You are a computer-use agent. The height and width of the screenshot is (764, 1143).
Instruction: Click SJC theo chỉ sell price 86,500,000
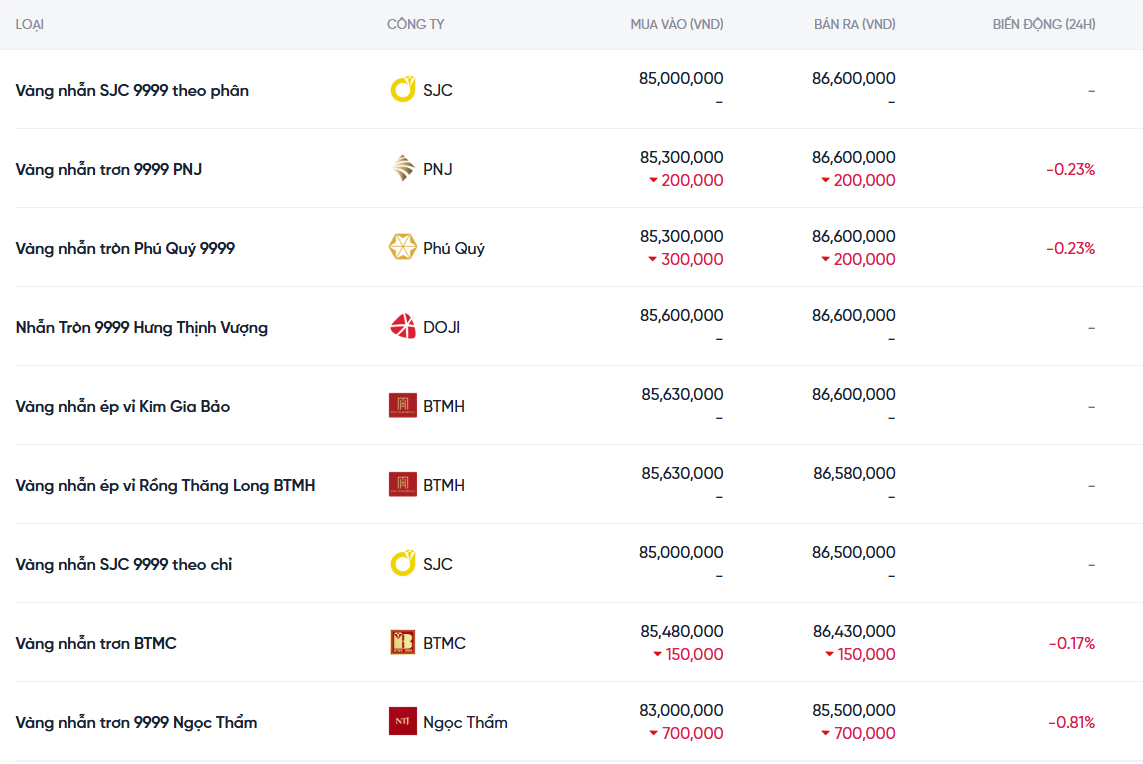pos(854,553)
